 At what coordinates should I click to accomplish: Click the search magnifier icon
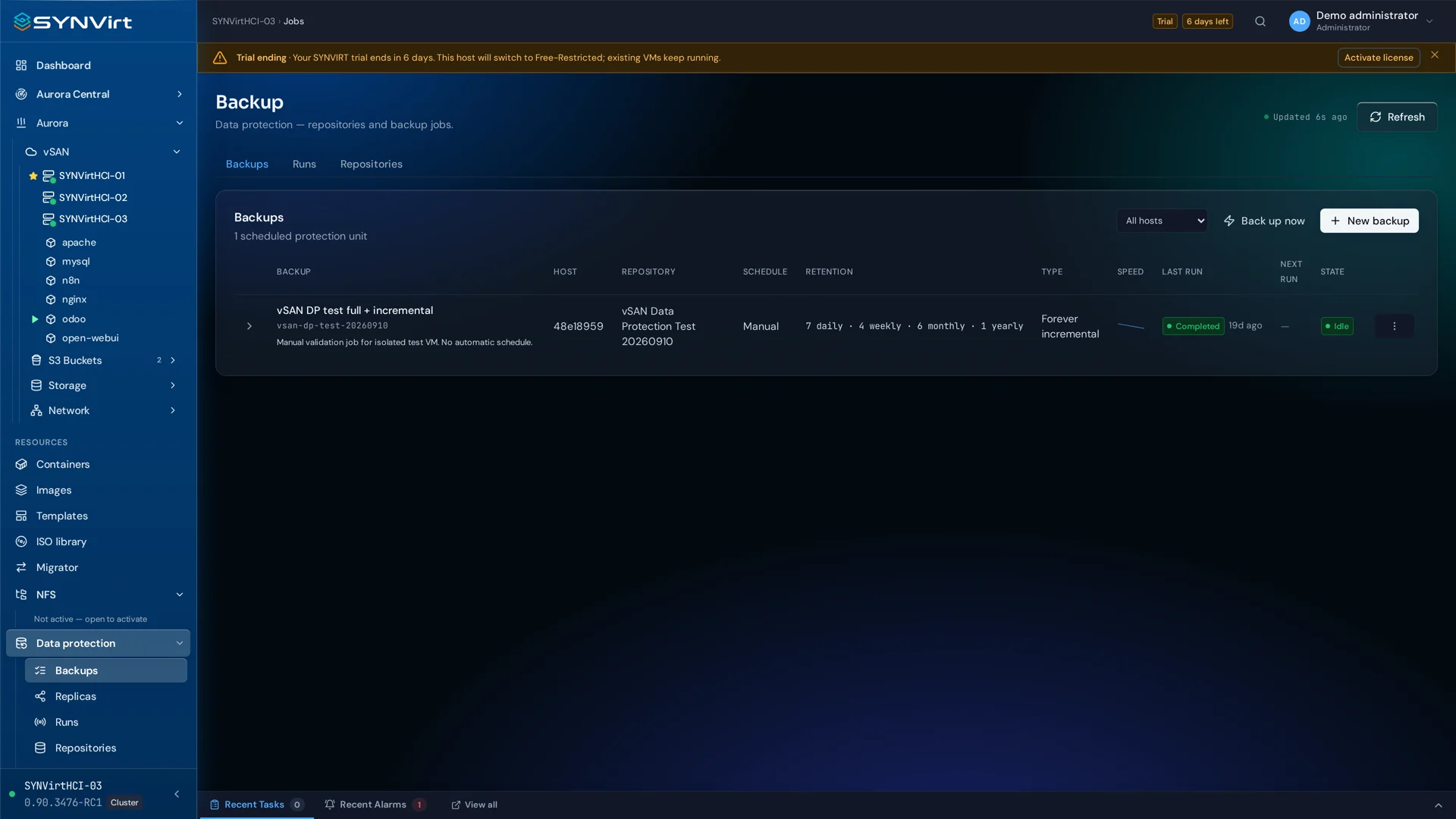[1260, 21]
